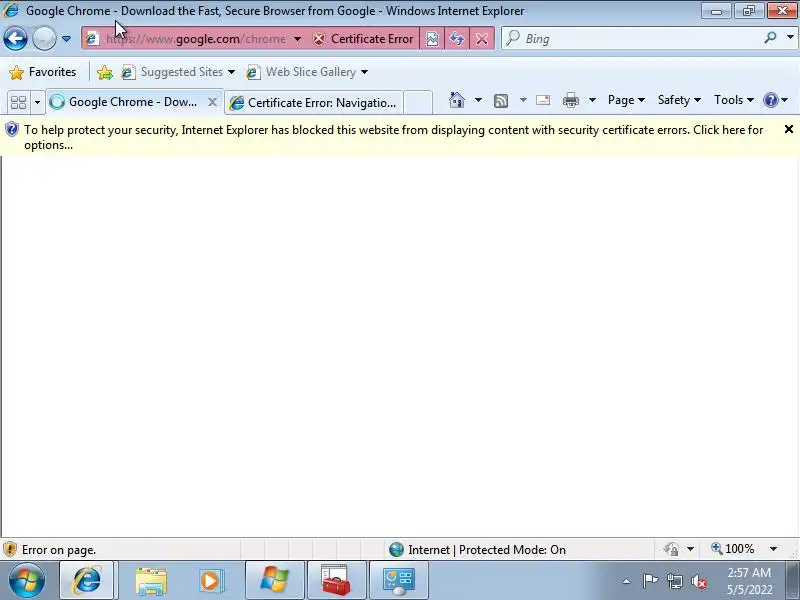This screenshot has width=800, height=600.
Task: Open the Certificate Error security report
Action: pyautogui.click(x=363, y=39)
